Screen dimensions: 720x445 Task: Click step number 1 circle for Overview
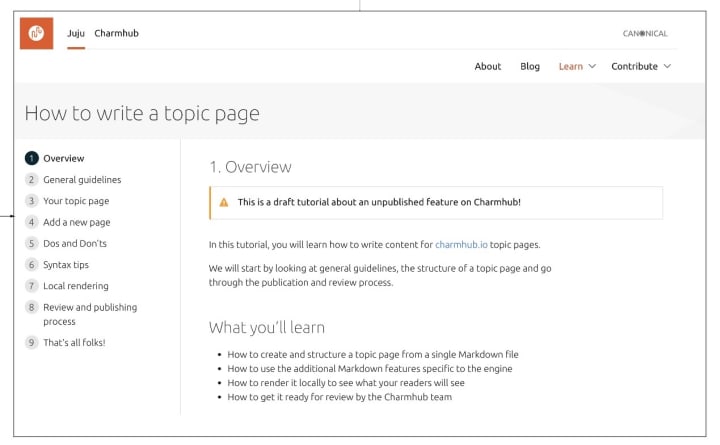click(31, 158)
